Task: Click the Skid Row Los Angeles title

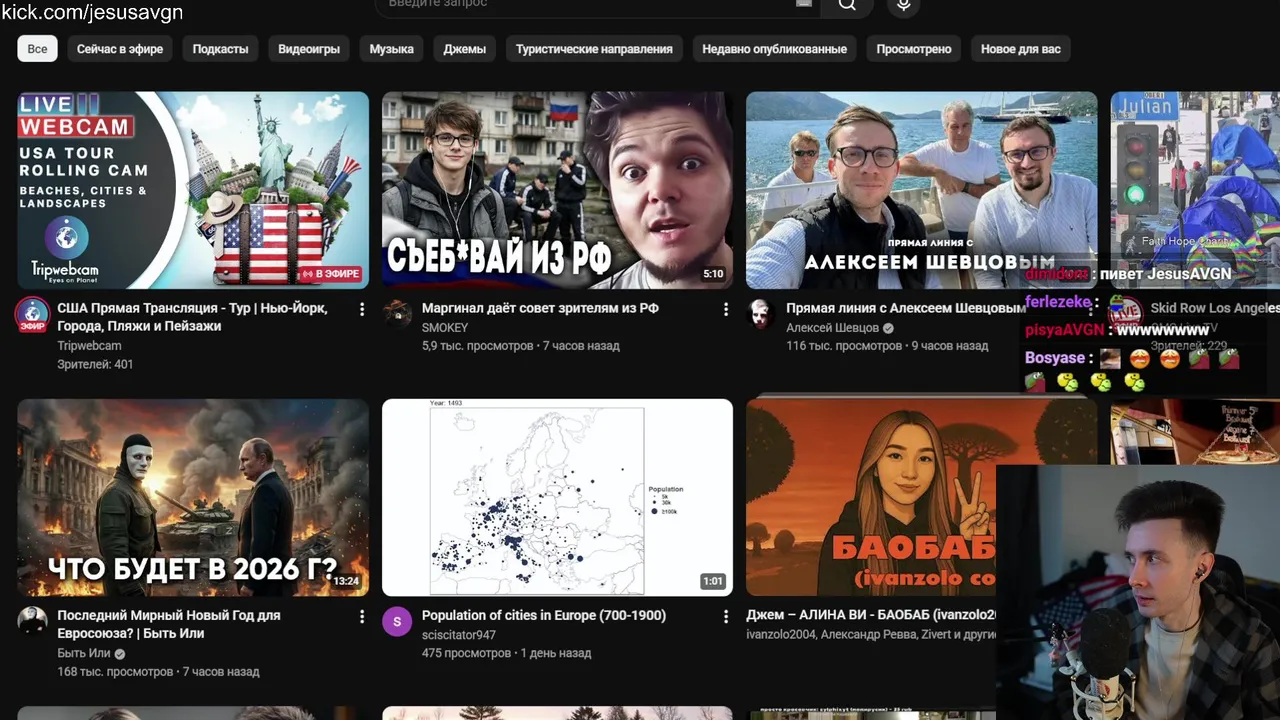Action: coord(1215,308)
